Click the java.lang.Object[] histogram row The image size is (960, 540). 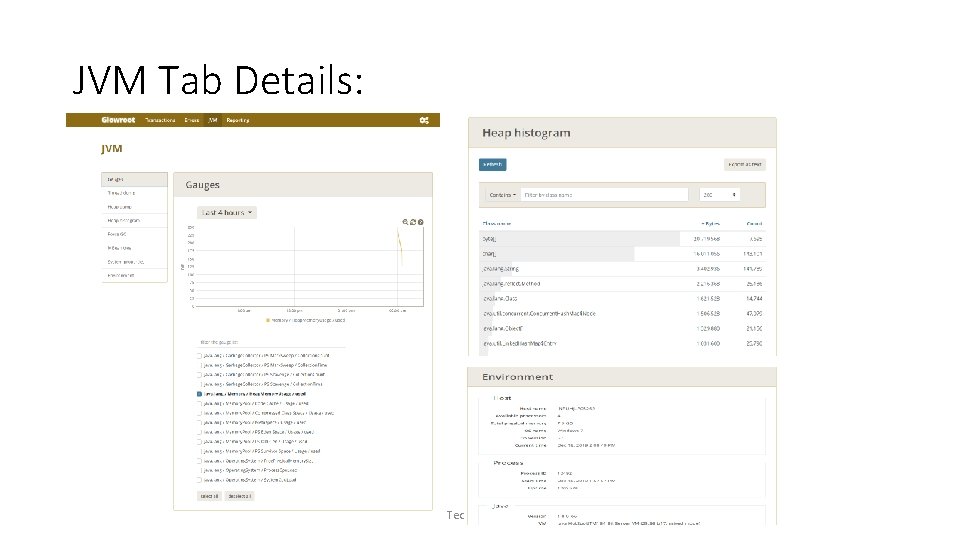tap(622, 329)
